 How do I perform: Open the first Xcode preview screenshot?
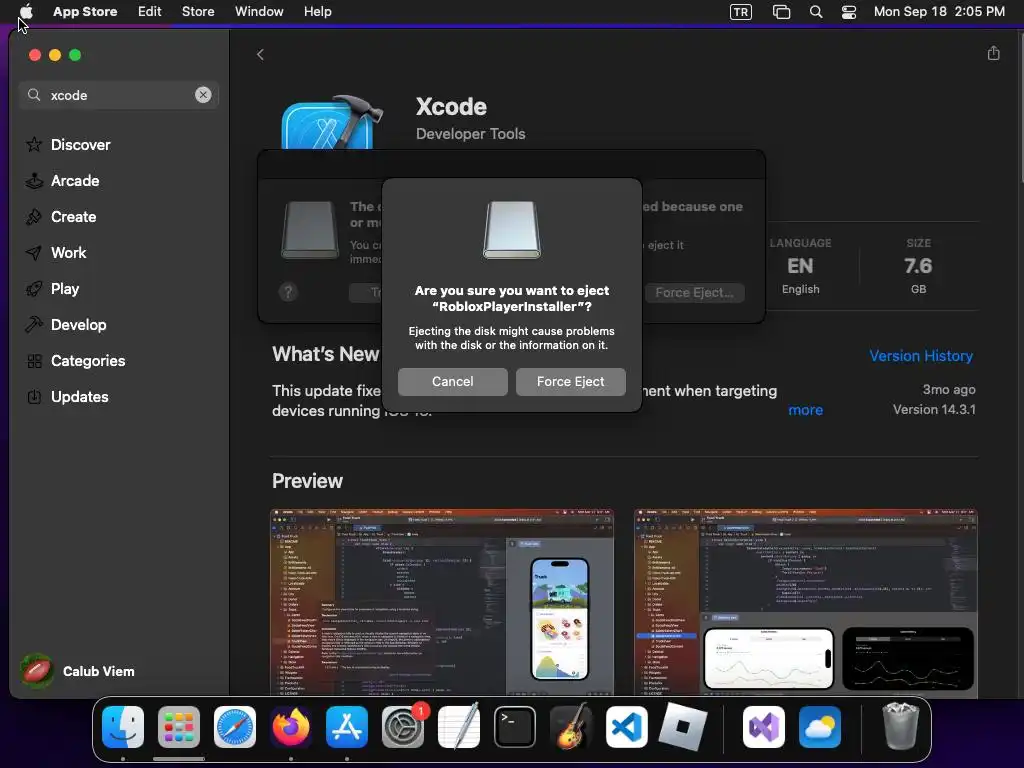point(441,602)
